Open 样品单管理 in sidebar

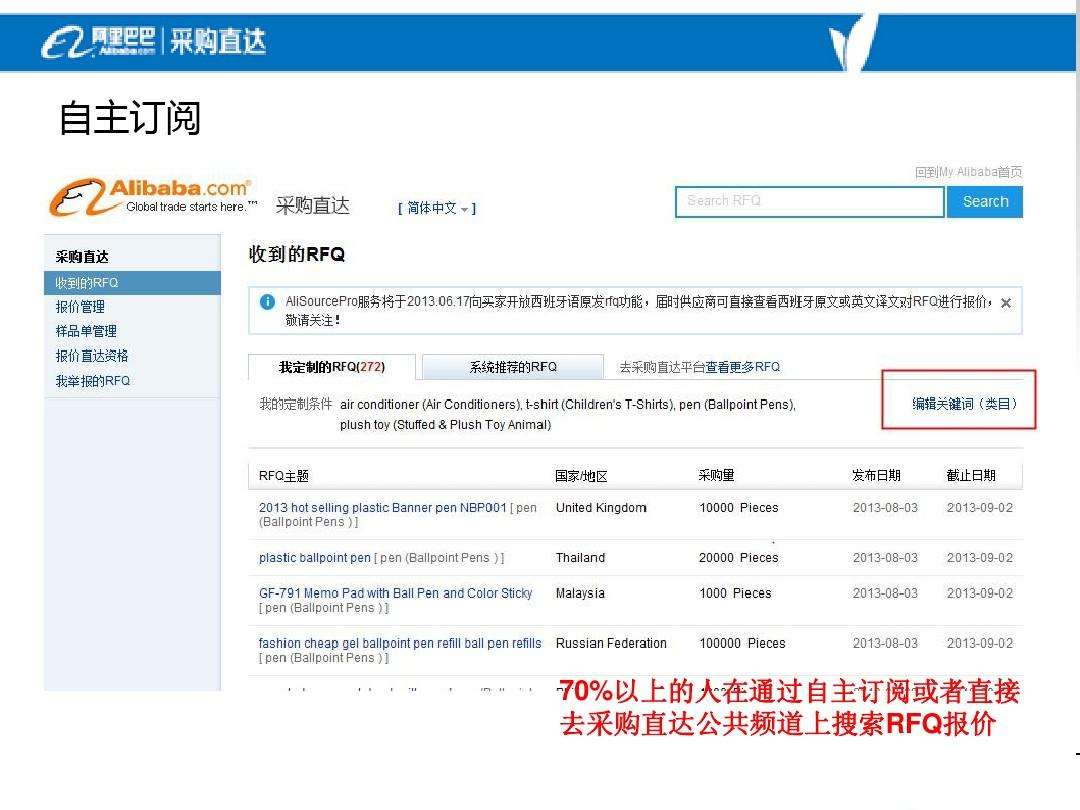pyautogui.click(x=86, y=331)
